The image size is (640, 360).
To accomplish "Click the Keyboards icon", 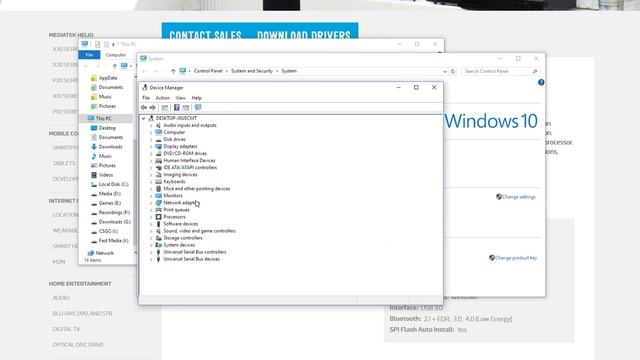I will [x=159, y=182].
